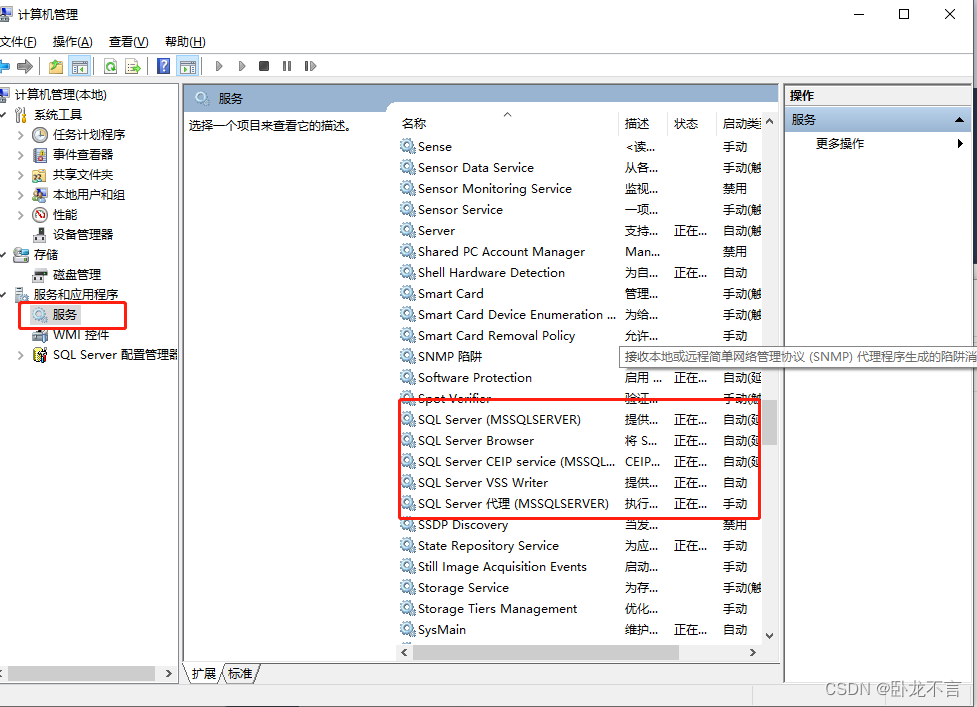Sort services by the 名称 column
977x707 pixels.
pos(507,123)
